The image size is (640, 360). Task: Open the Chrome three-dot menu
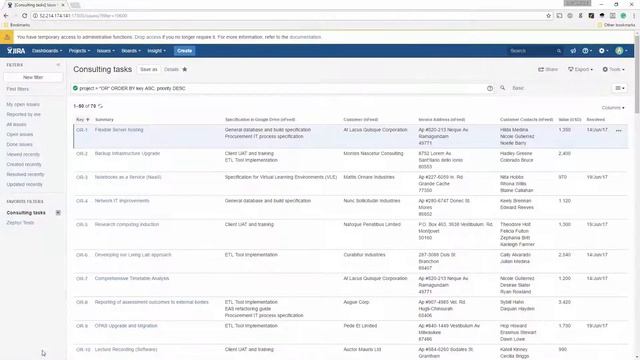pos(634,16)
